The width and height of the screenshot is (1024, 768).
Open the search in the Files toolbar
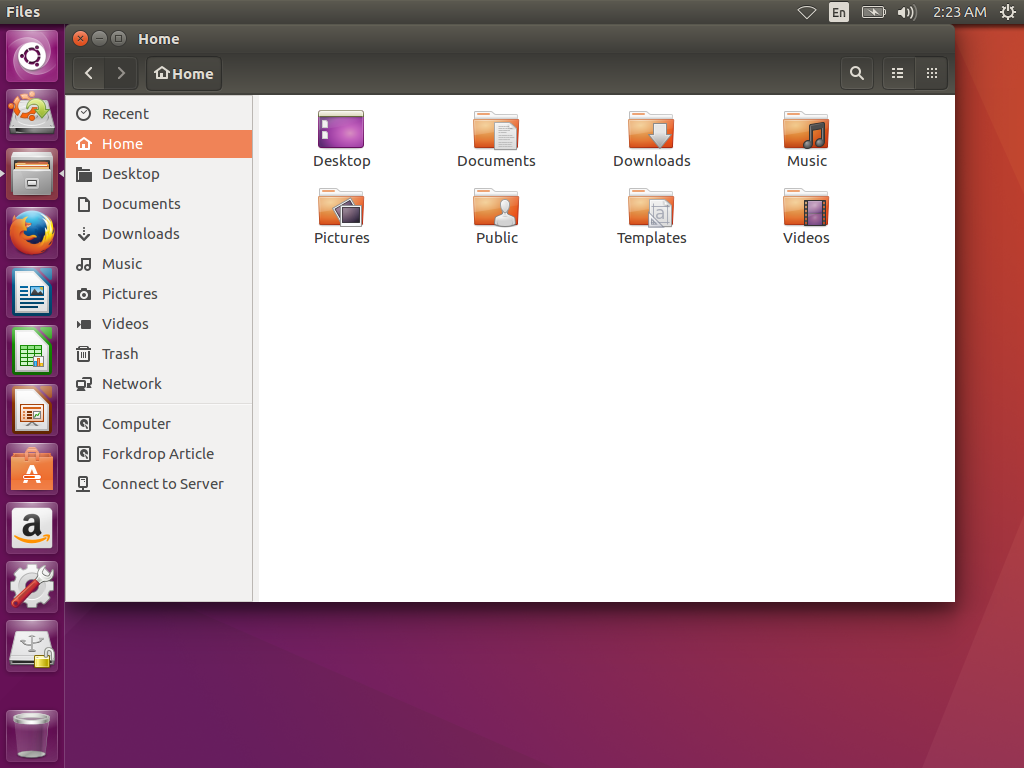(856, 73)
